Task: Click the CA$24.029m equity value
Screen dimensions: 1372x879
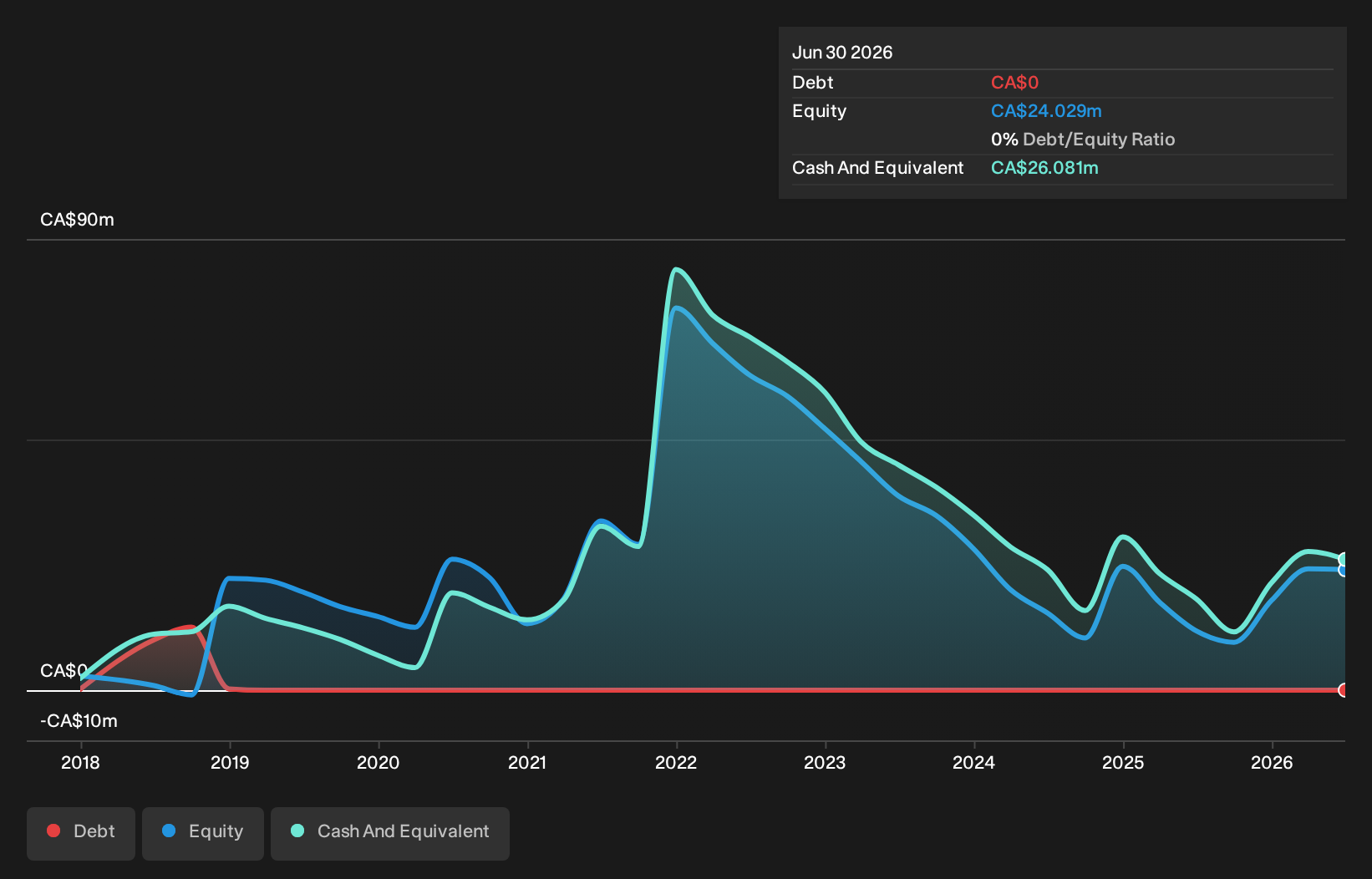Action: point(1046,111)
